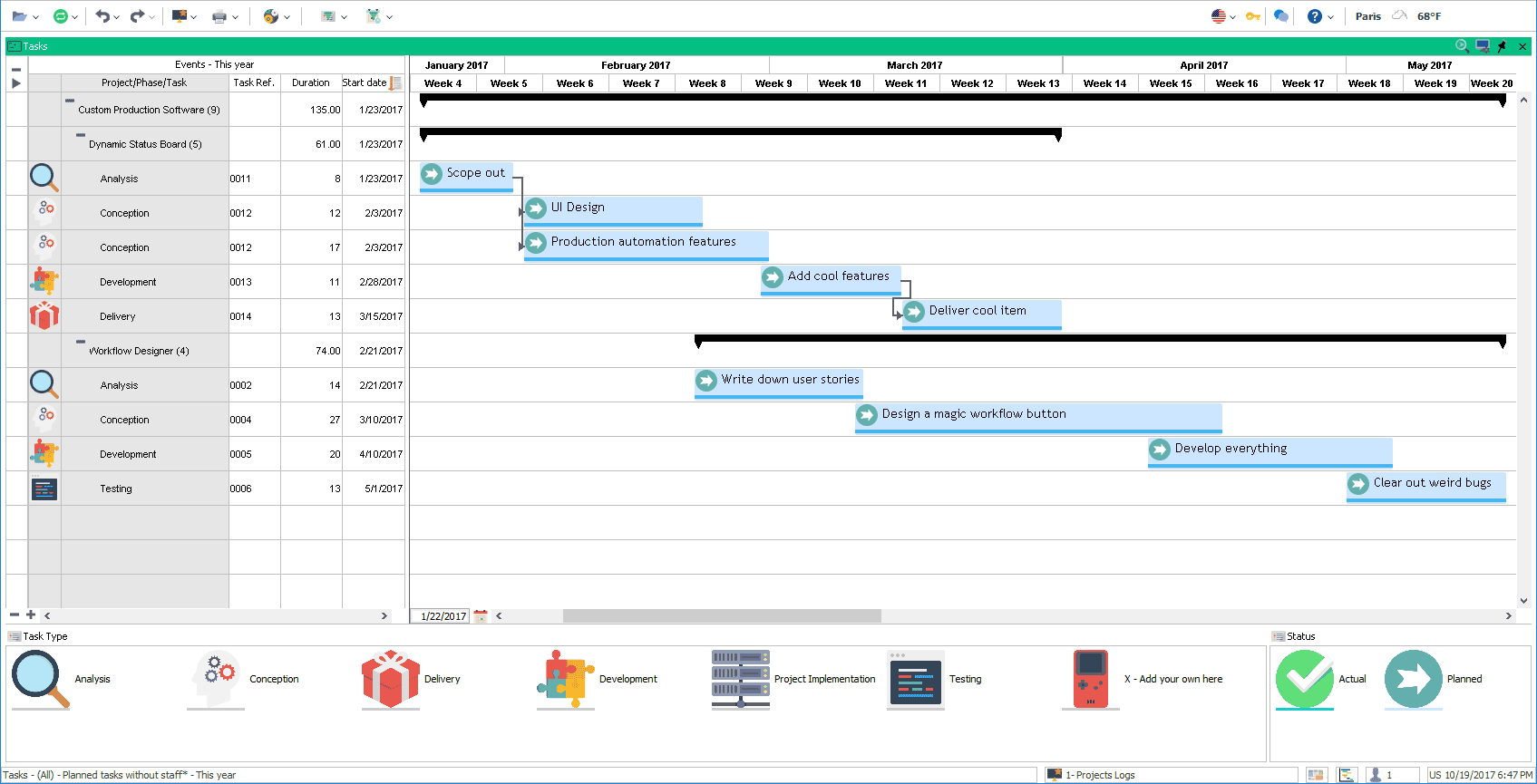This screenshot has width=1537, height=784.
Task: Click the Project/Phase/Task column header
Action: point(144,82)
